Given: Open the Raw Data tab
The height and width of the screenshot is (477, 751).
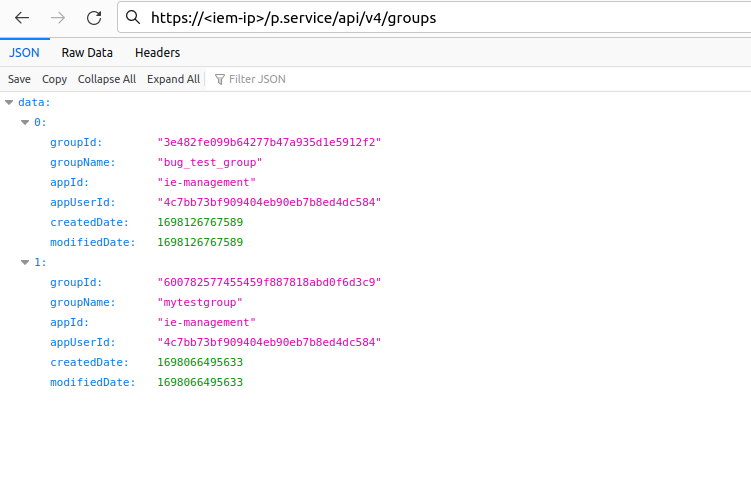Looking at the screenshot, I should coord(87,53).
